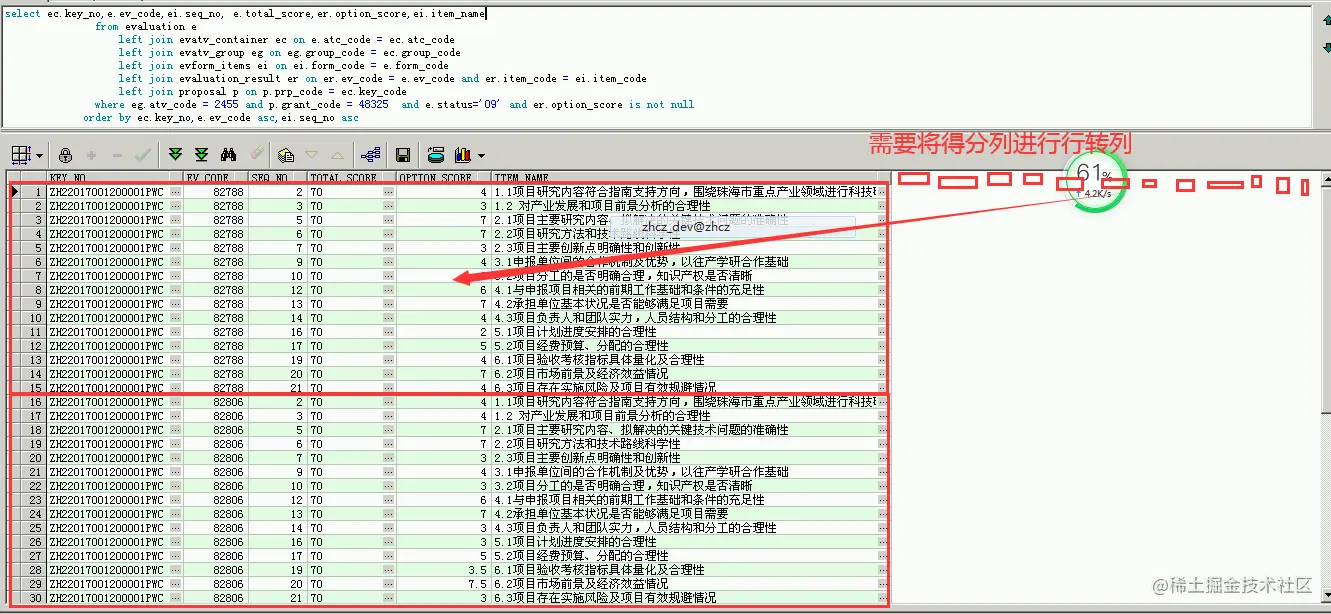The height and width of the screenshot is (614, 1331).
Task: Open the TOTAL_SCORE ellipsis button in row 20
Action: pos(389,458)
